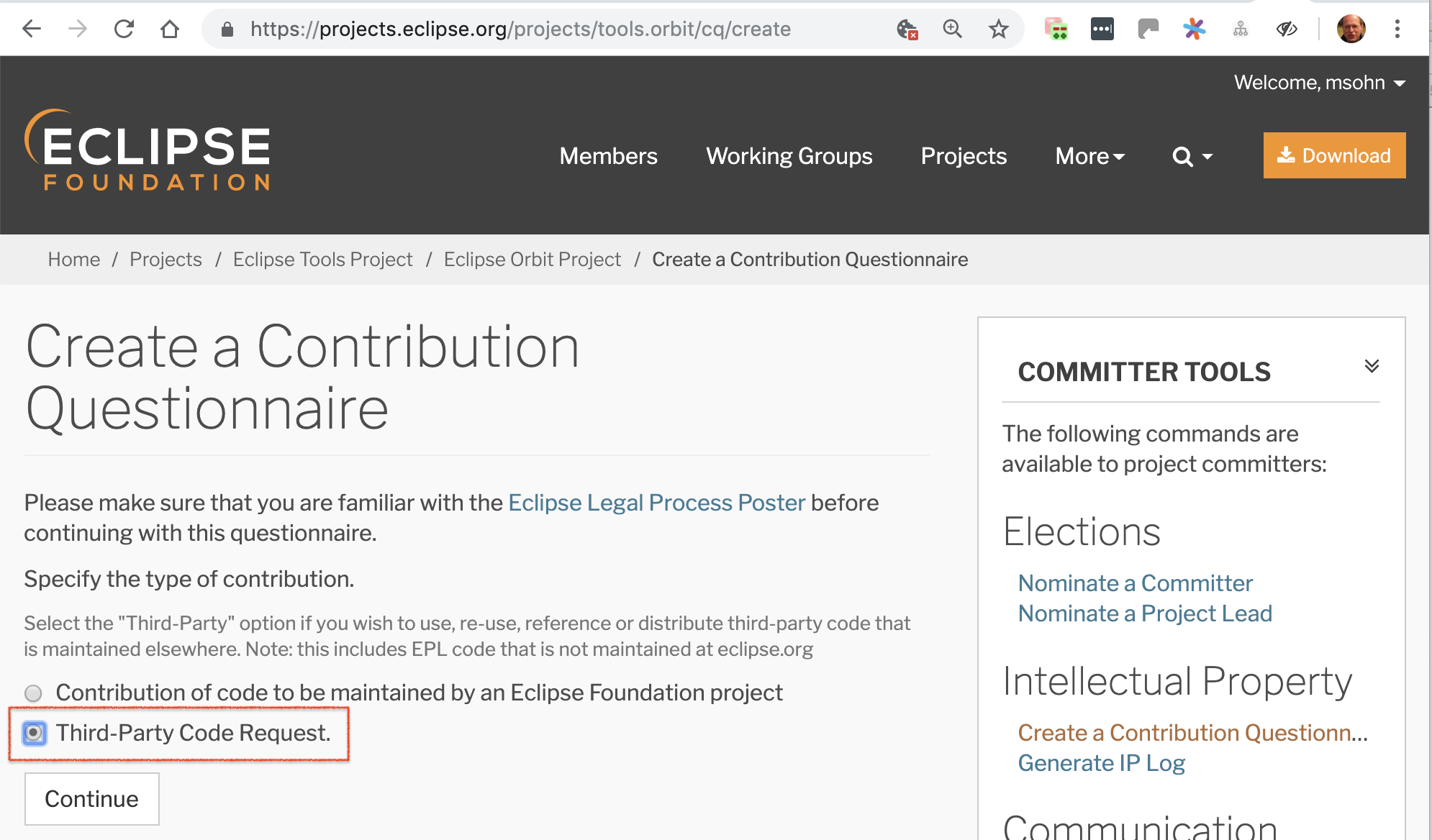The height and width of the screenshot is (840, 1432).
Task: Open the search dropdown in the header
Action: 1192,156
